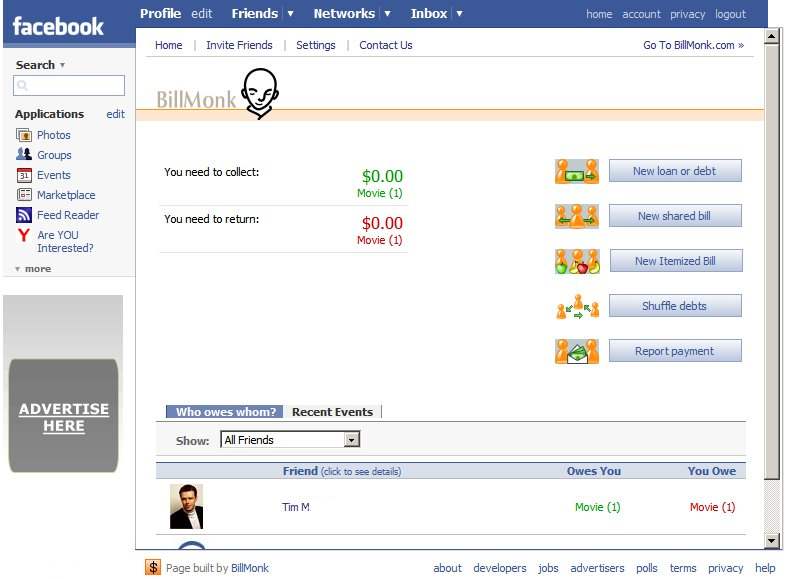The height and width of the screenshot is (579, 787).
Task: Open the developers footer link
Action: pyautogui.click(x=499, y=568)
